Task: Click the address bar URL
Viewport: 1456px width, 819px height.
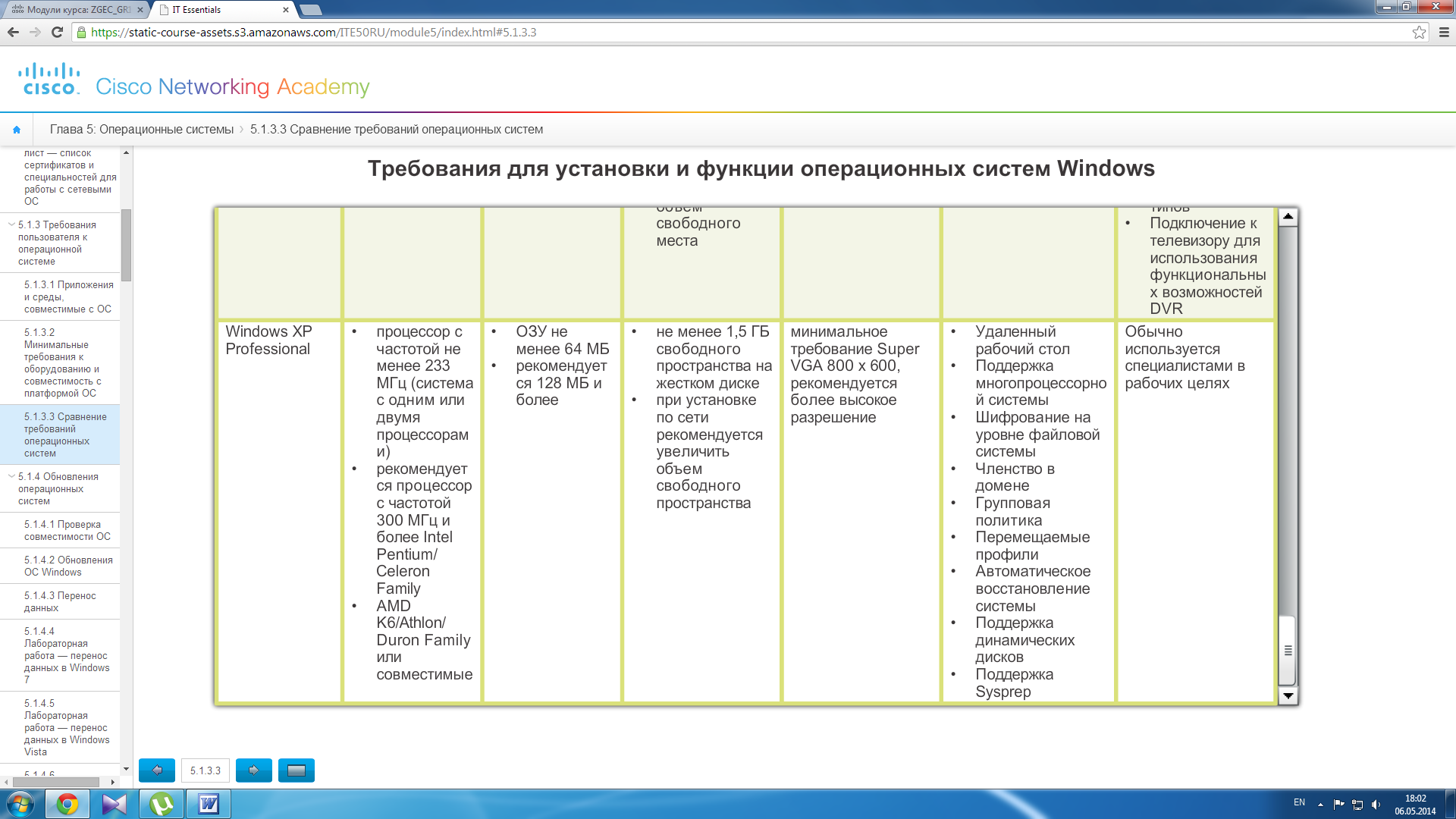Action: click(313, 33)
